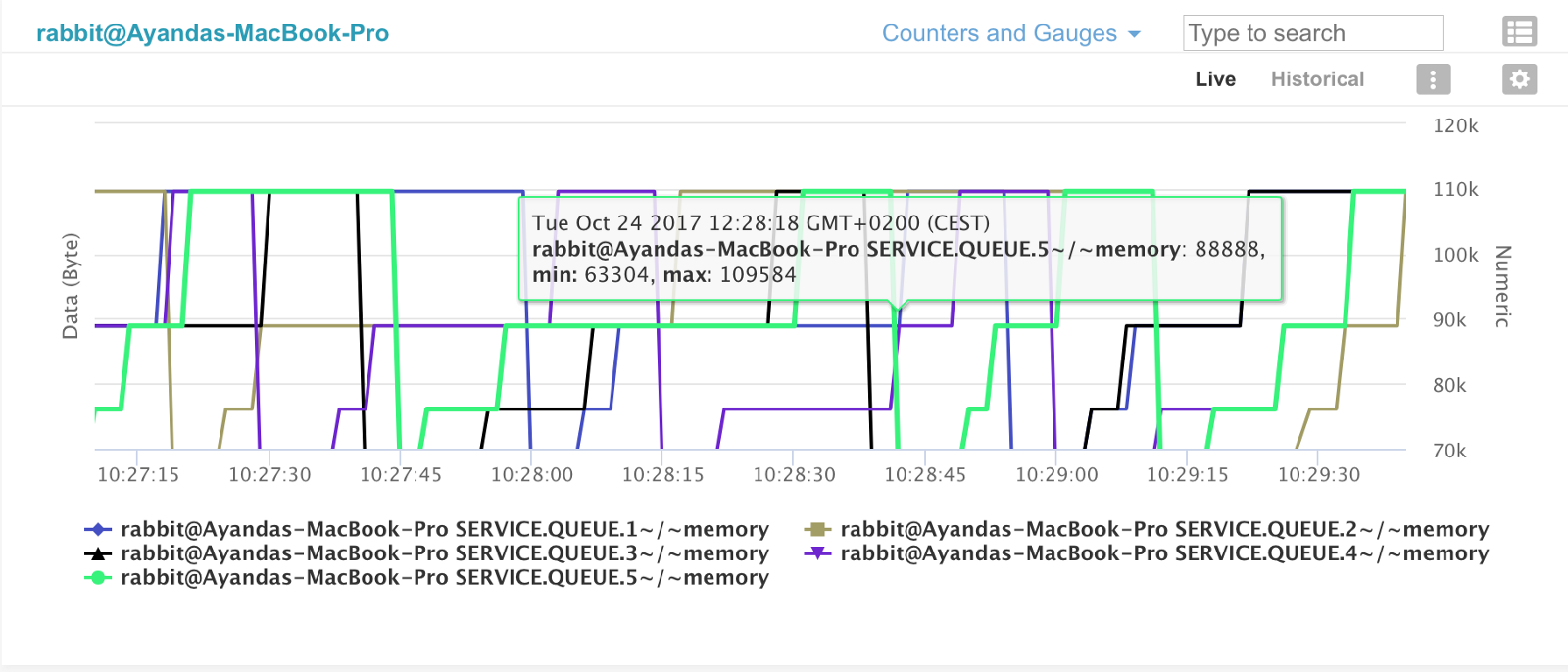Click the 10:28:00 time axis marker
The width and height of the screenshot is (1568, 672).
pyautogui.click(x=531, y=475)
